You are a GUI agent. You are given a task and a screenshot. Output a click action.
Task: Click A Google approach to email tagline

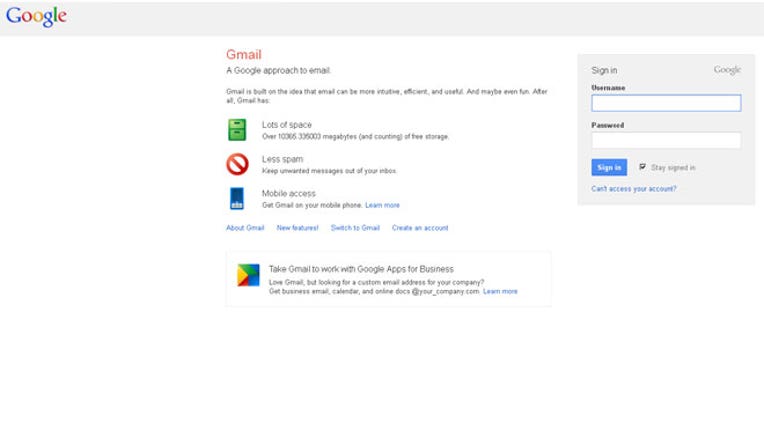(278, 70)
